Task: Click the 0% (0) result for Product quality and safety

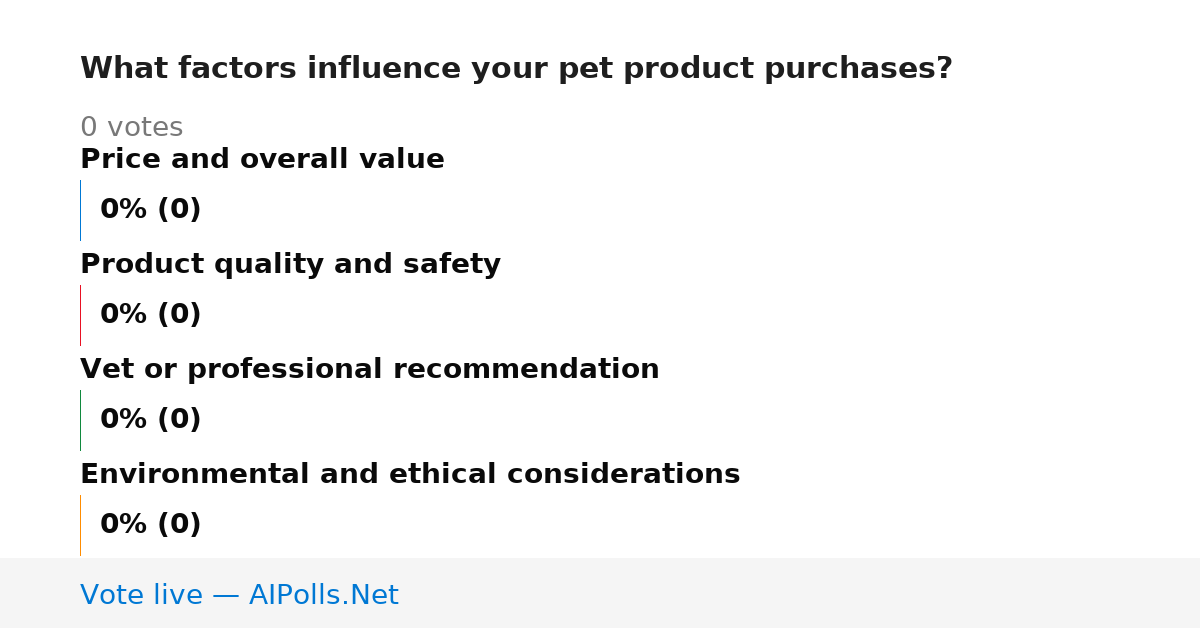Action: click(150, 315)
